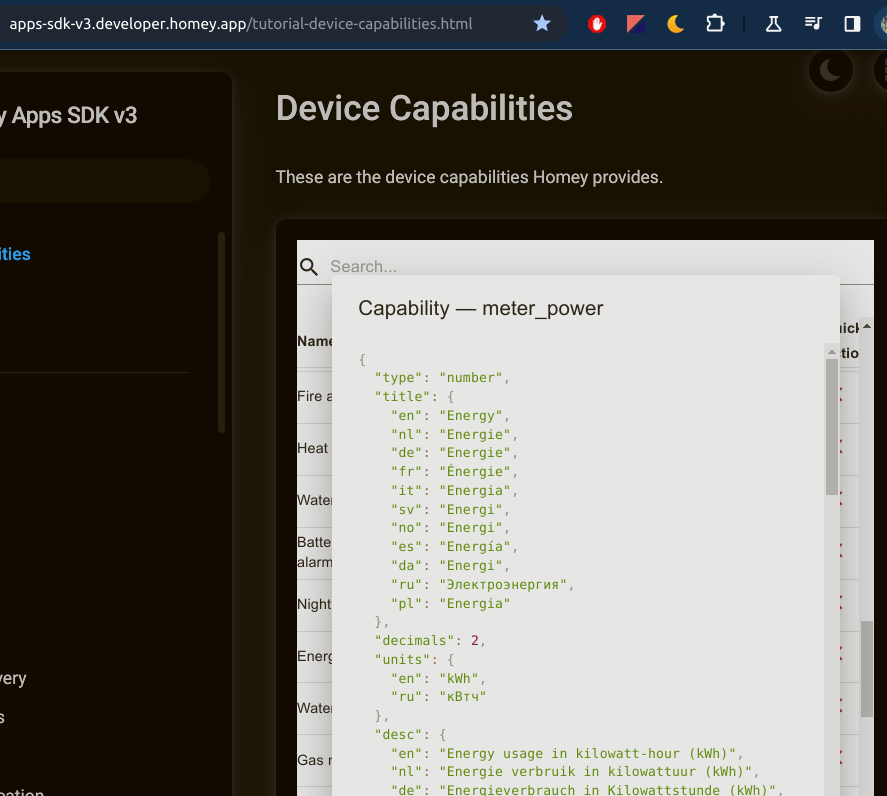Click the JSON dialog vertical scrollbar thumb
This screenshot has width=887, height=796.
pos(831,425)
